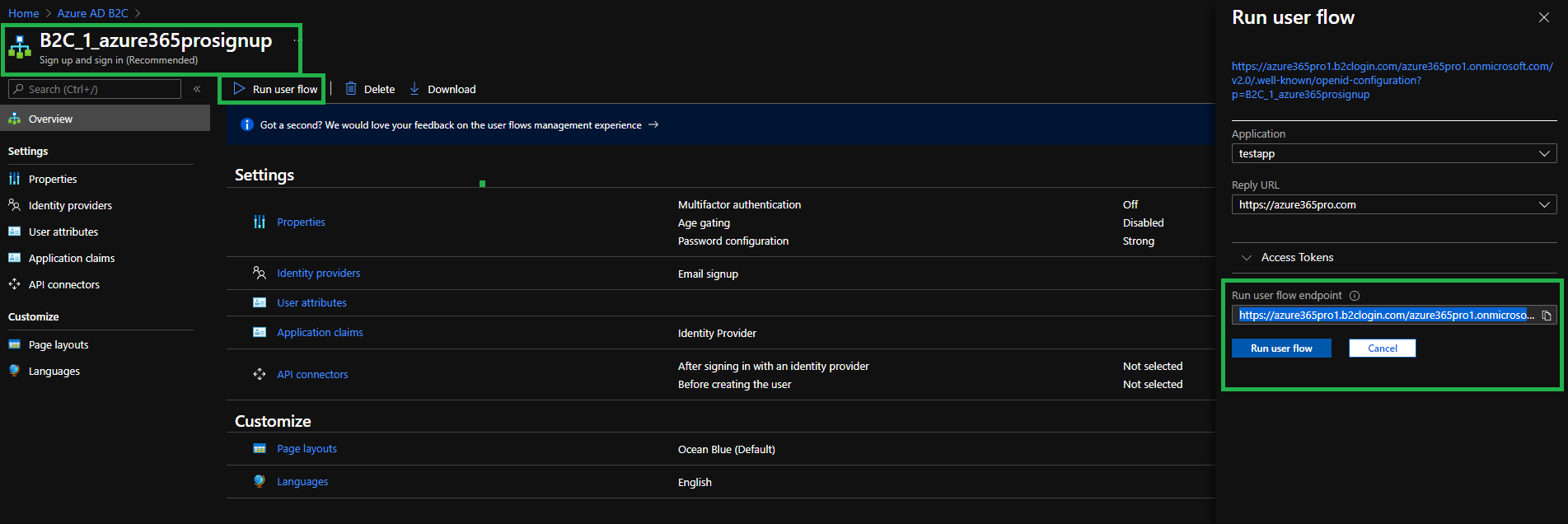Click the play icon of Run user flow

tap(239, 88)
